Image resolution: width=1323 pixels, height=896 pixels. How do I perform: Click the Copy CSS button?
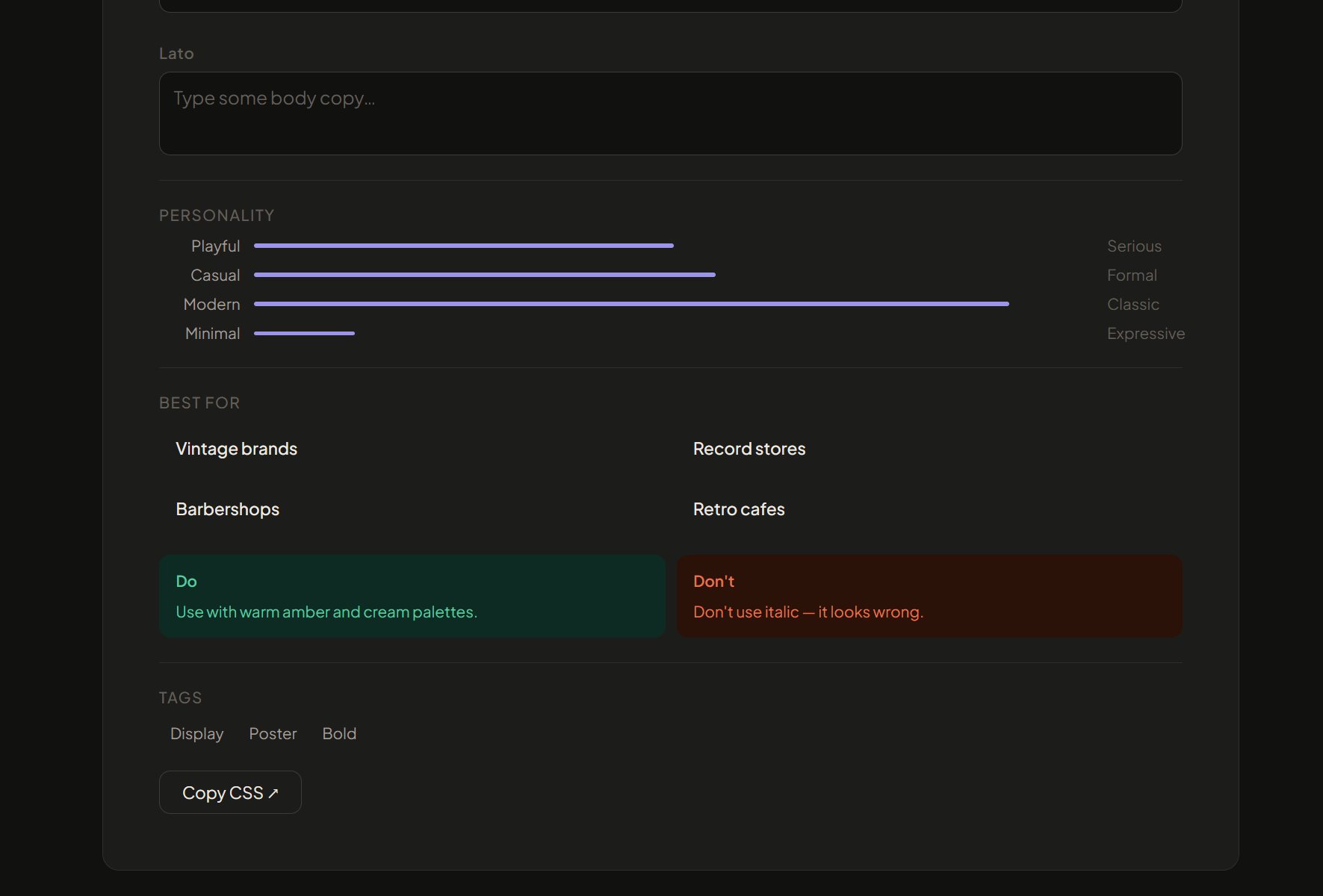pos(230,792)
